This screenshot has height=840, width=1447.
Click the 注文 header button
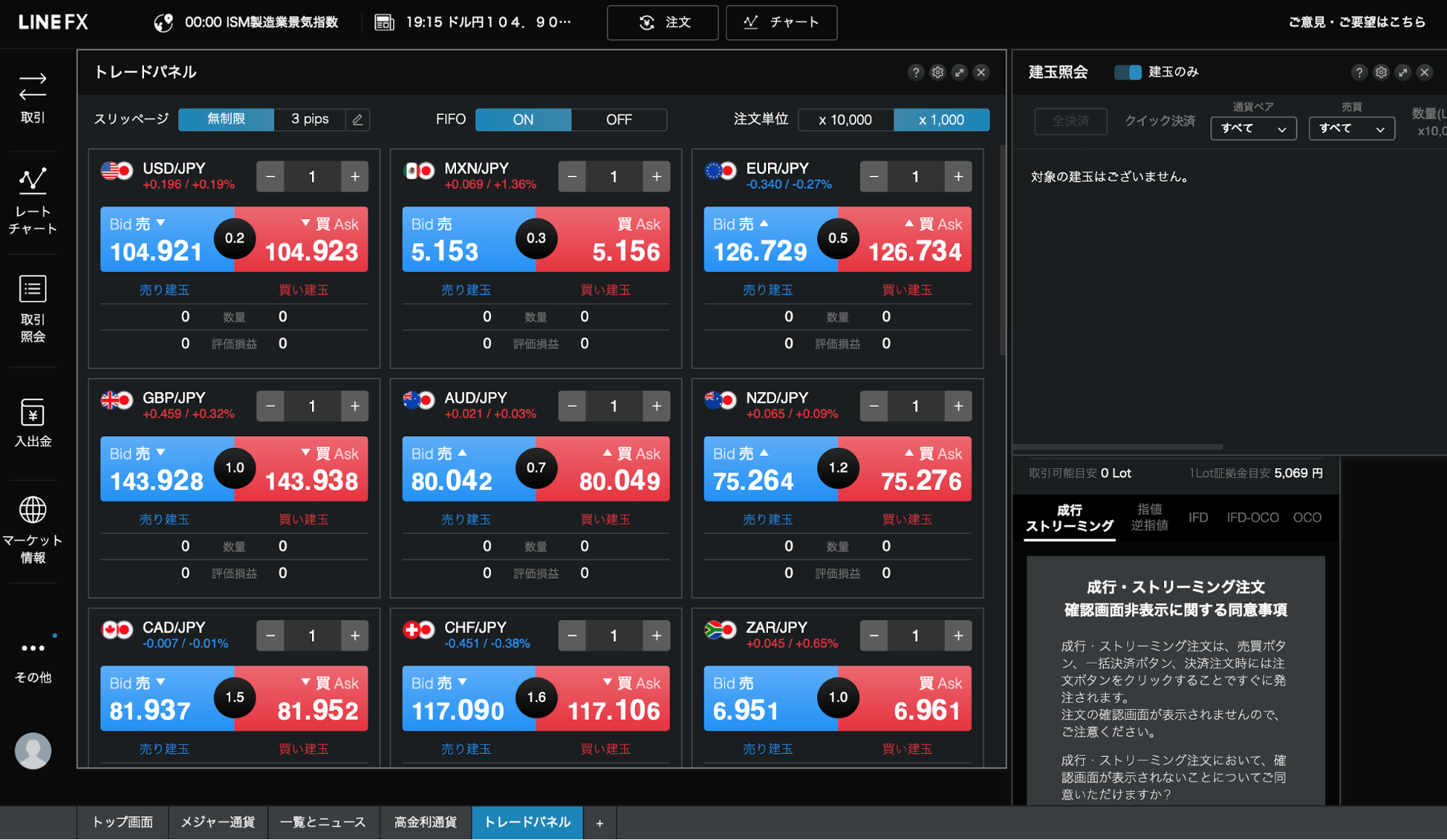(662, 22)
